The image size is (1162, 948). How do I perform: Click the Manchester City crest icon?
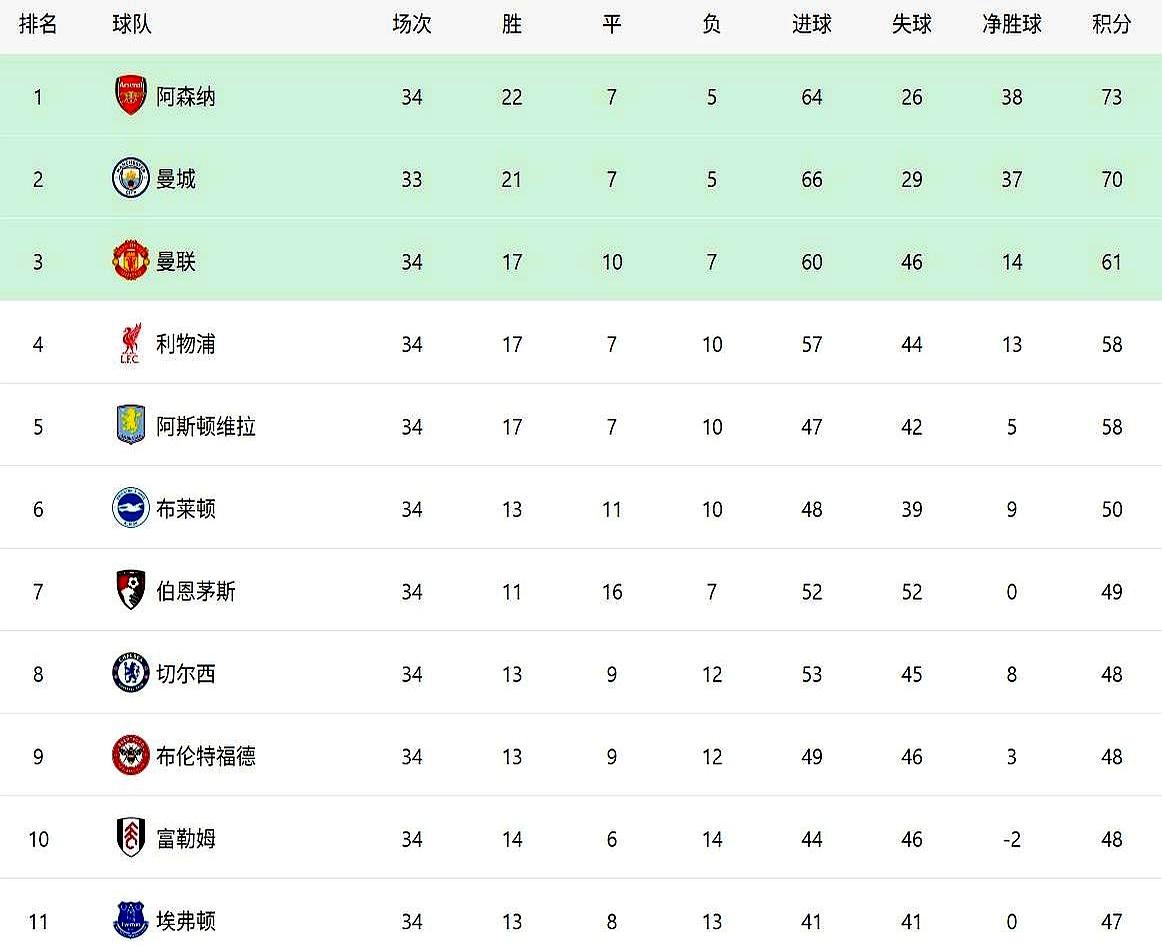131,179
